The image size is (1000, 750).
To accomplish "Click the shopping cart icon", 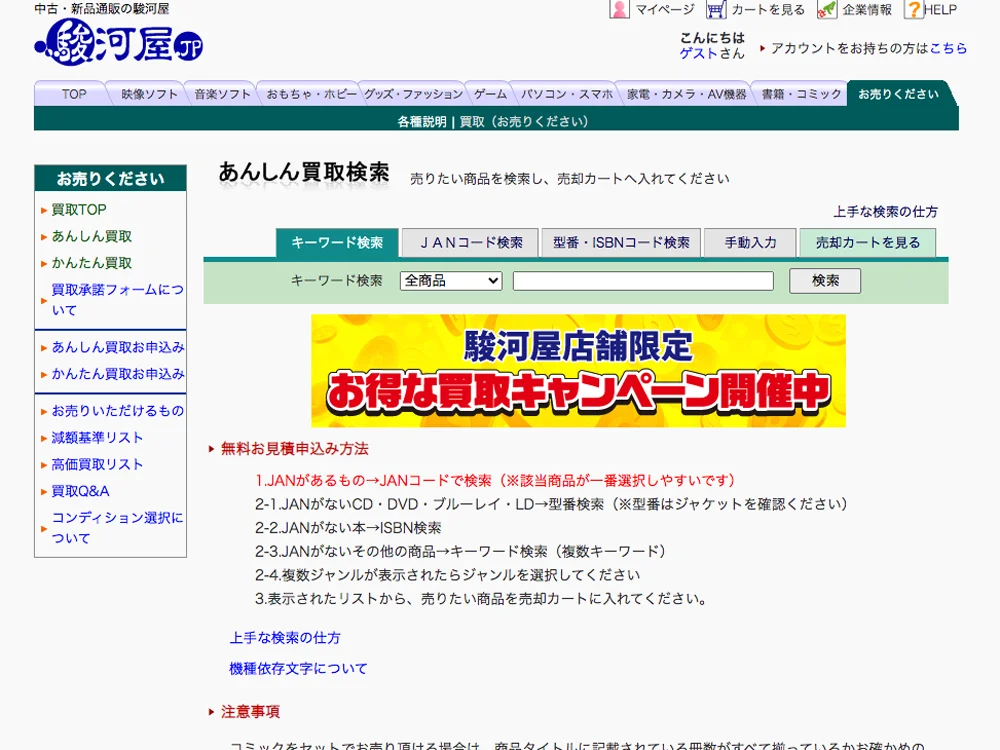I will (716, 10).
